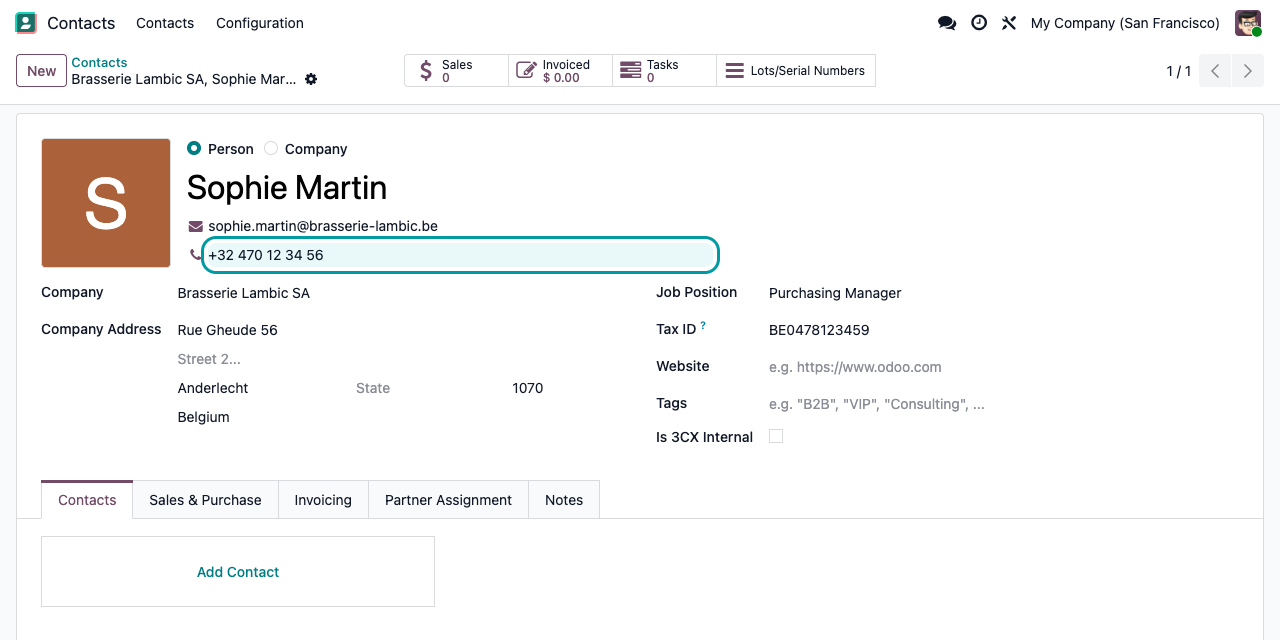Click the phone field +32 470 12 34 56
The image size is (1280, 640).
tap(461, 255)
